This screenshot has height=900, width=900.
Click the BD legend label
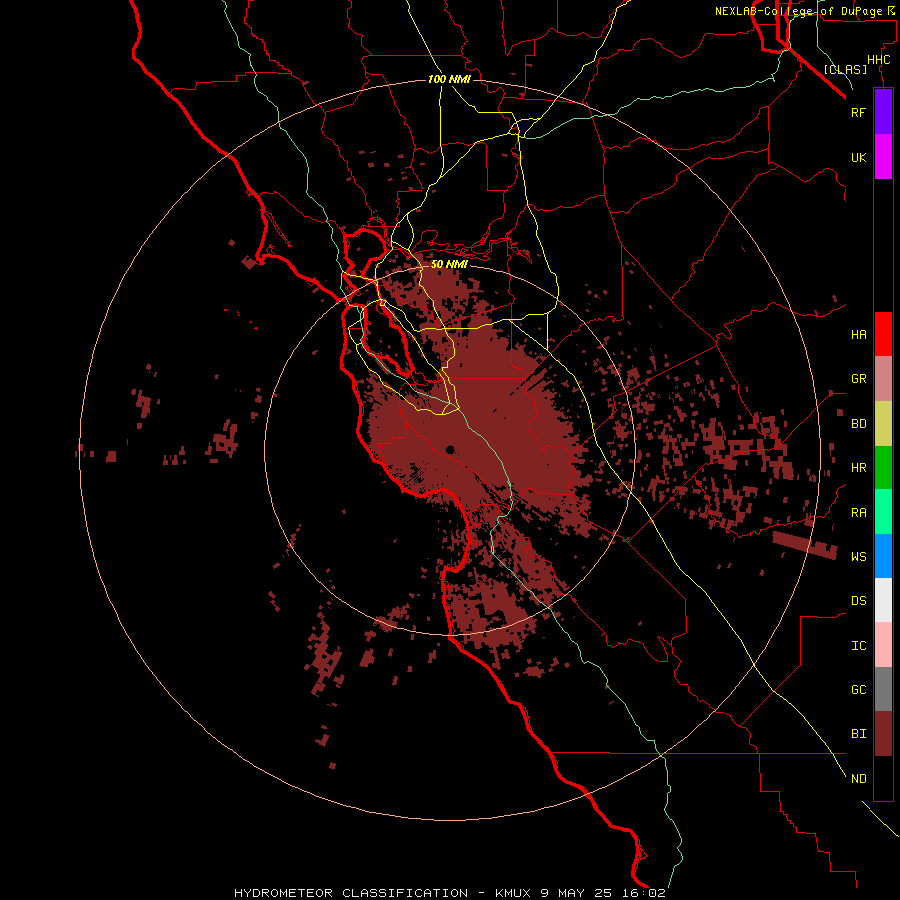tap(859, 424)
